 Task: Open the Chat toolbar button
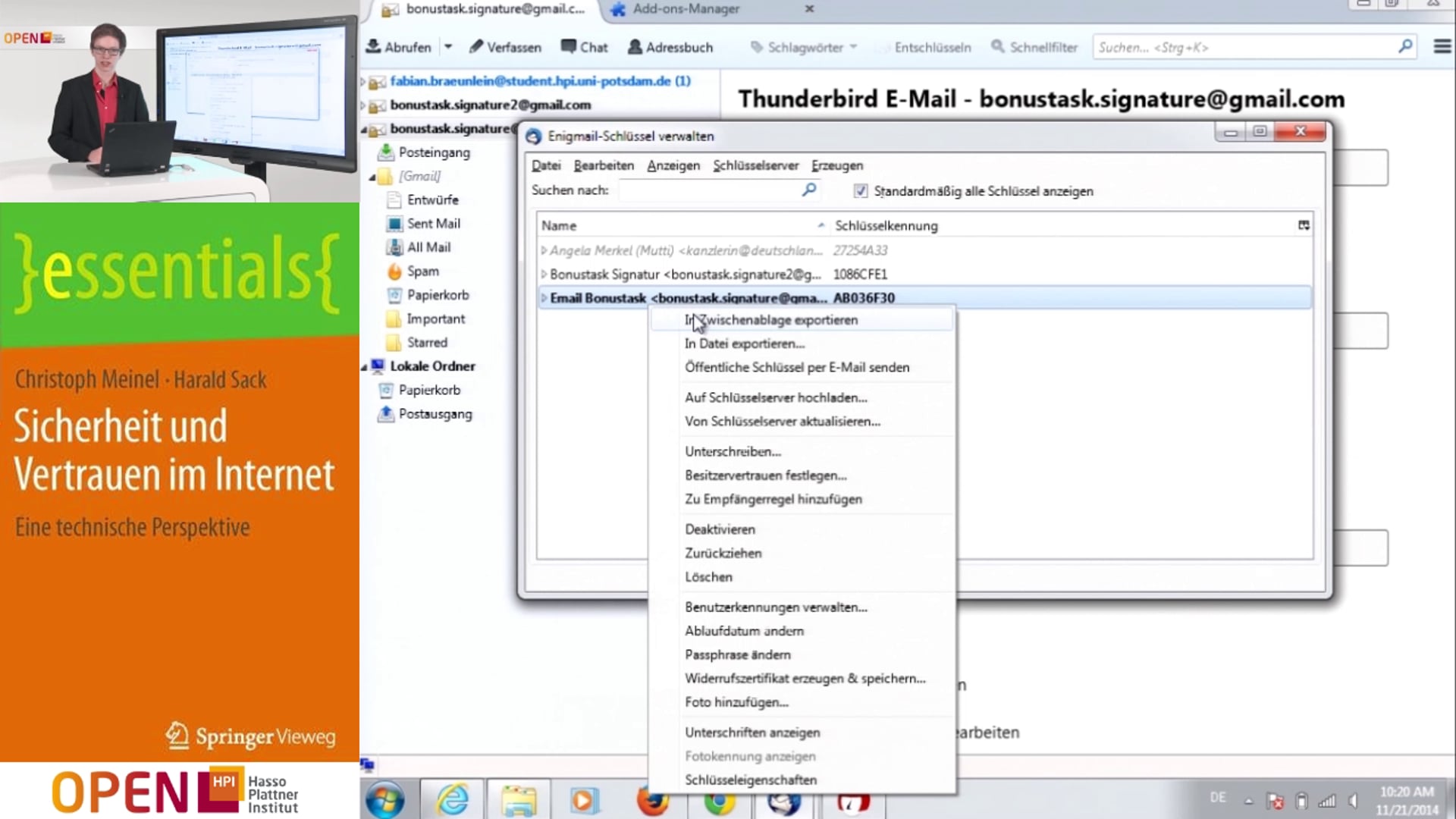tap(584, 47)
